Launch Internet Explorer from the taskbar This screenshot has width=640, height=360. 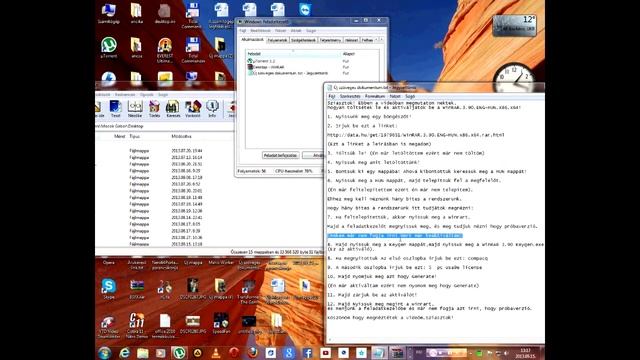tap(124, 353)
